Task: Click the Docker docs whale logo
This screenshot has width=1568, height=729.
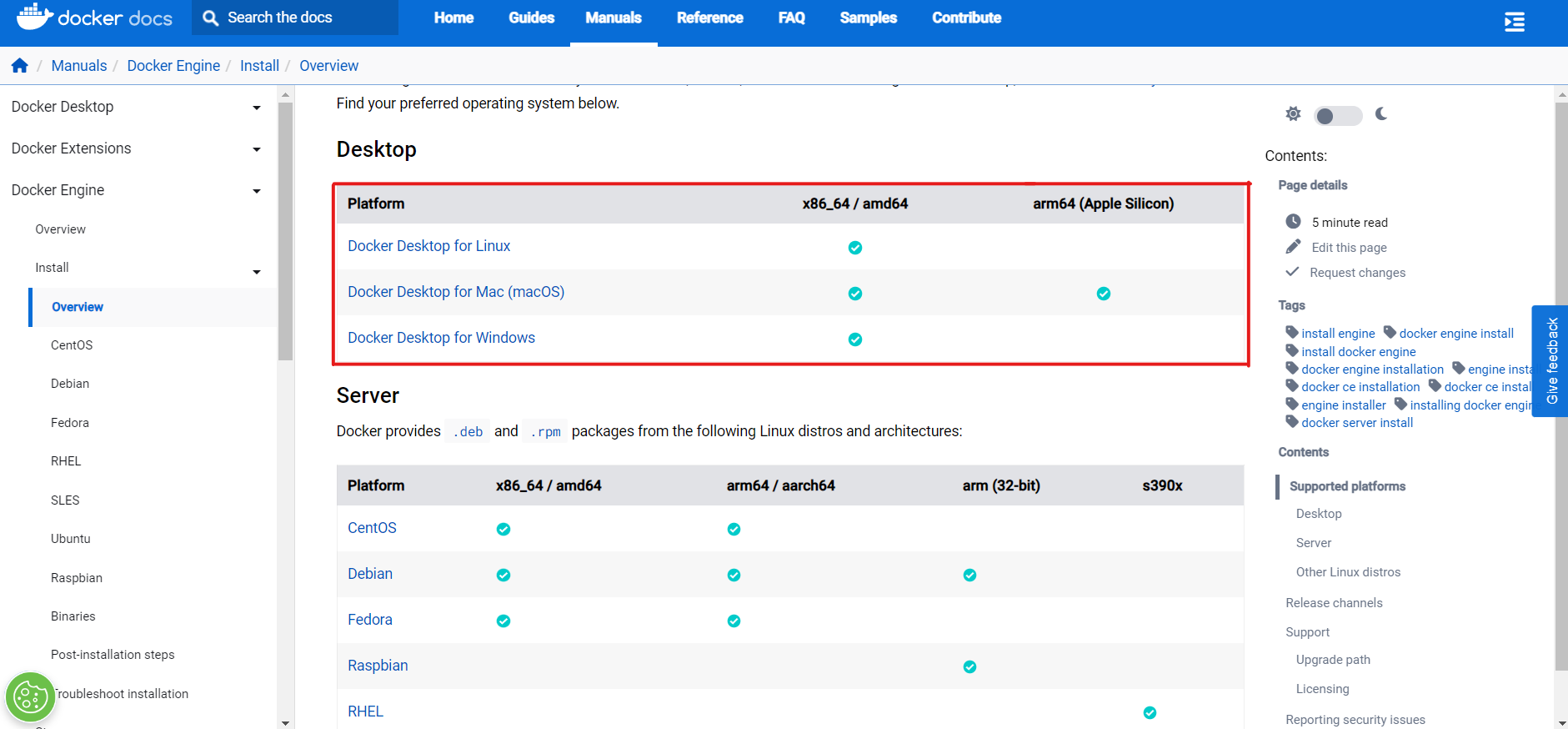Action: click(x=94, y=17)
